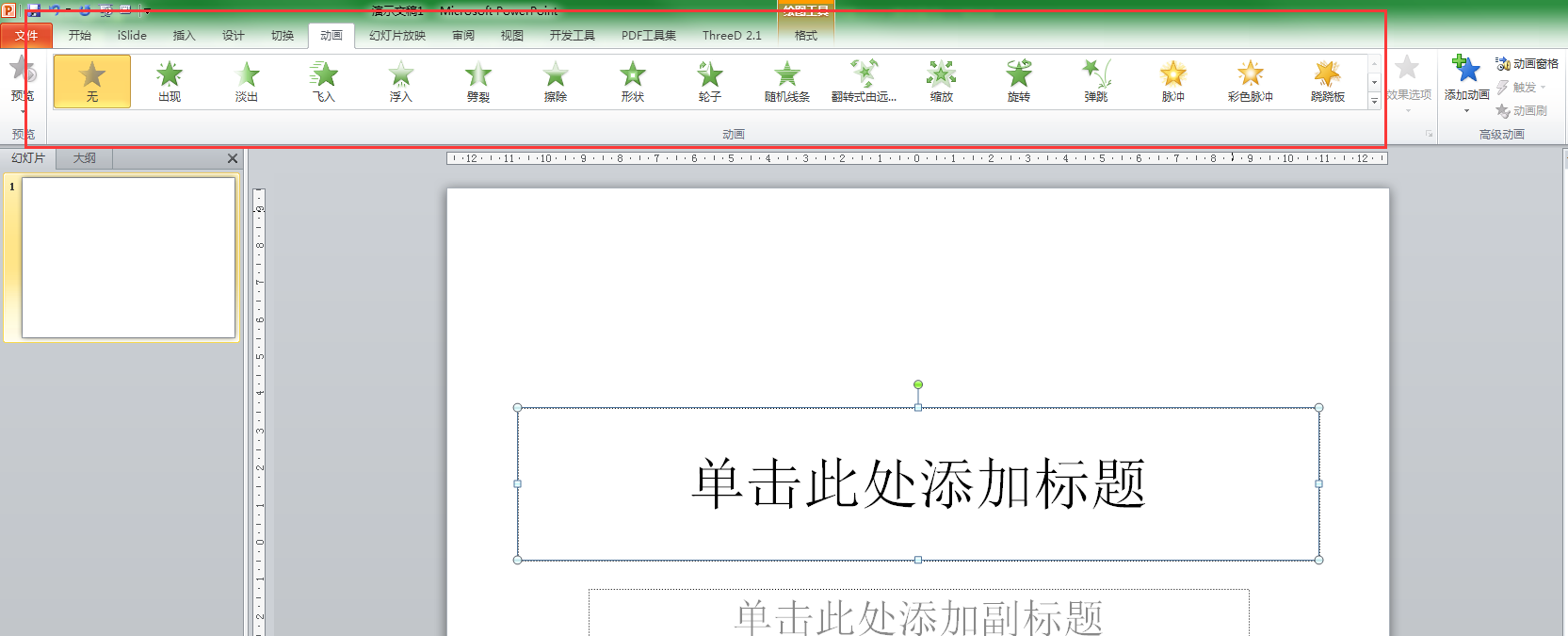The height and width of the screenshot is (636, 1568).
Task: Apply the 浮入 (Float In) animation
Action: (x=401, y=81)
